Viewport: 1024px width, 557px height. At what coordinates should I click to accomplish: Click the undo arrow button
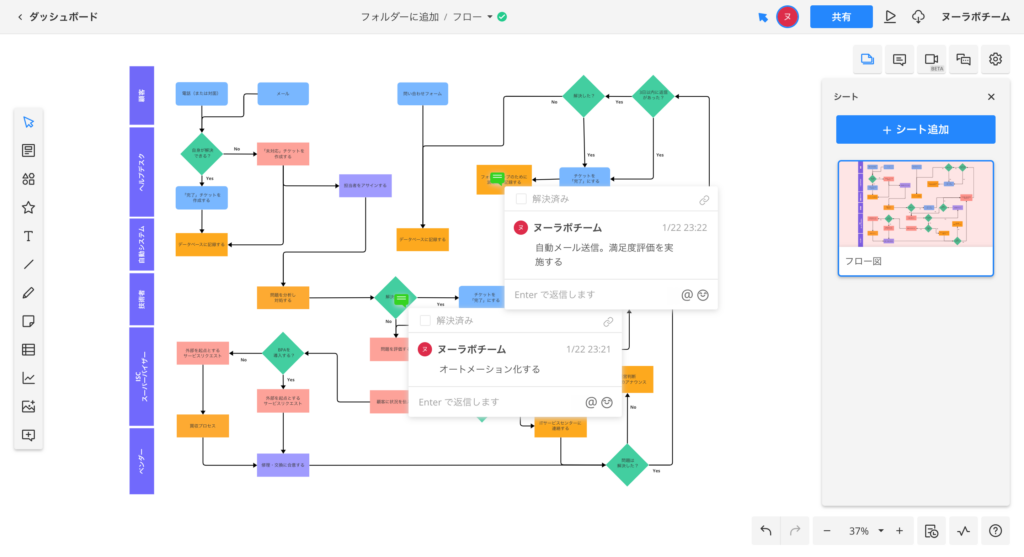tap(766, 530)
